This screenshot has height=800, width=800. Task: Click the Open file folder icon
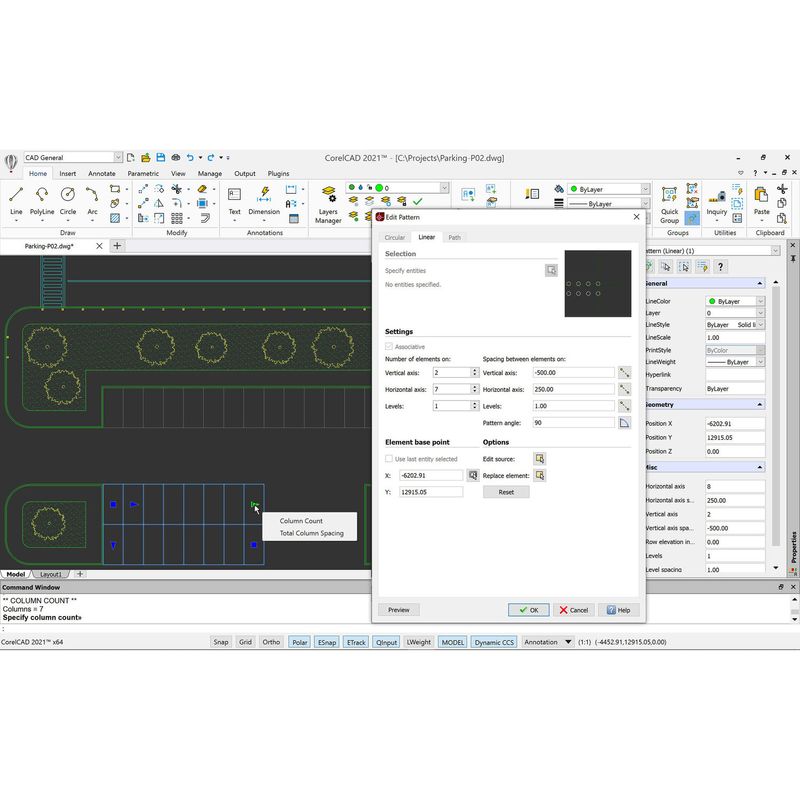[x=146, y=158]
